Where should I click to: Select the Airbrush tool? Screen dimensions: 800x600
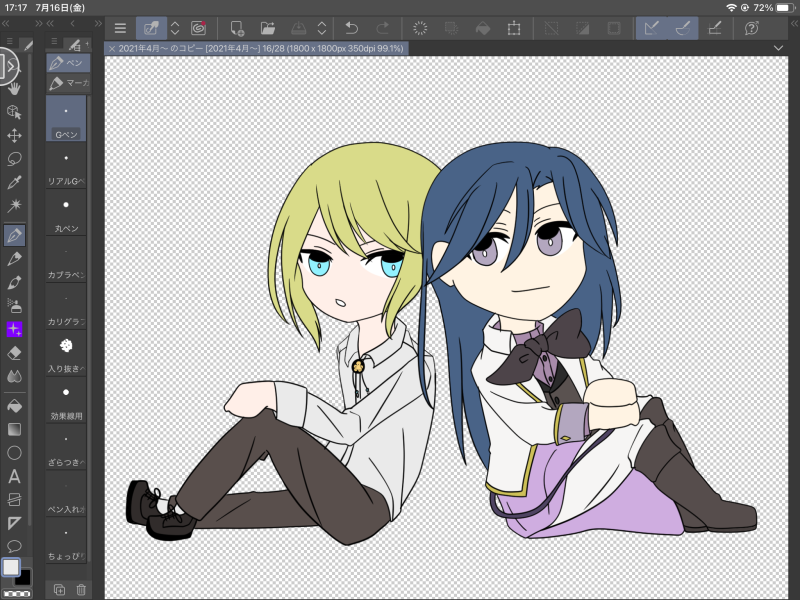tap(14, 306)
